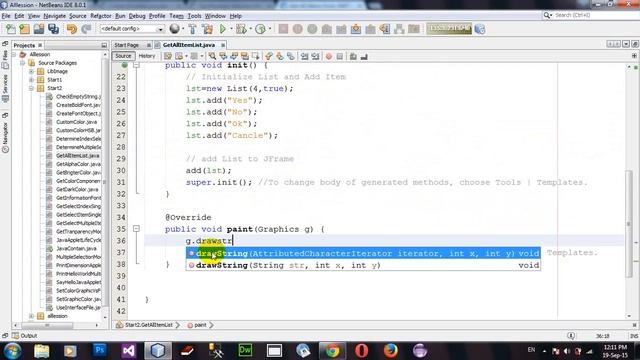Open the Debug Project dropdown arrow

tap(250, 29)
